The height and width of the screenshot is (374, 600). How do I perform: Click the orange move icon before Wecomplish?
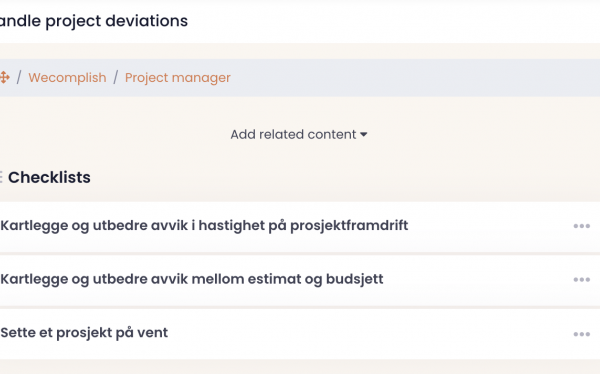click(4, 77)
